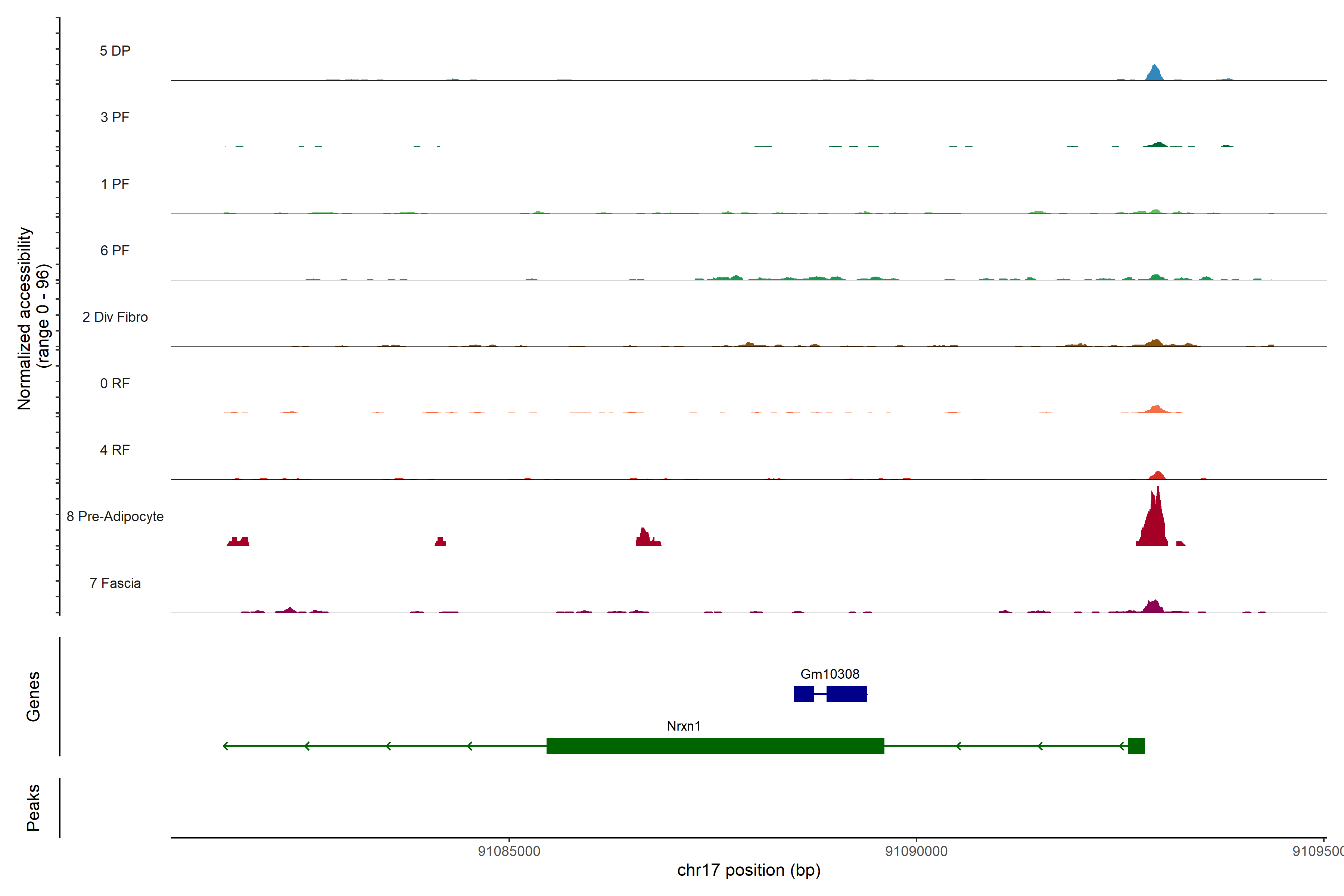This screenshot has height=896, width=1344.
Task: Click the Peaks panel label
Action: (x=33, y=808)
